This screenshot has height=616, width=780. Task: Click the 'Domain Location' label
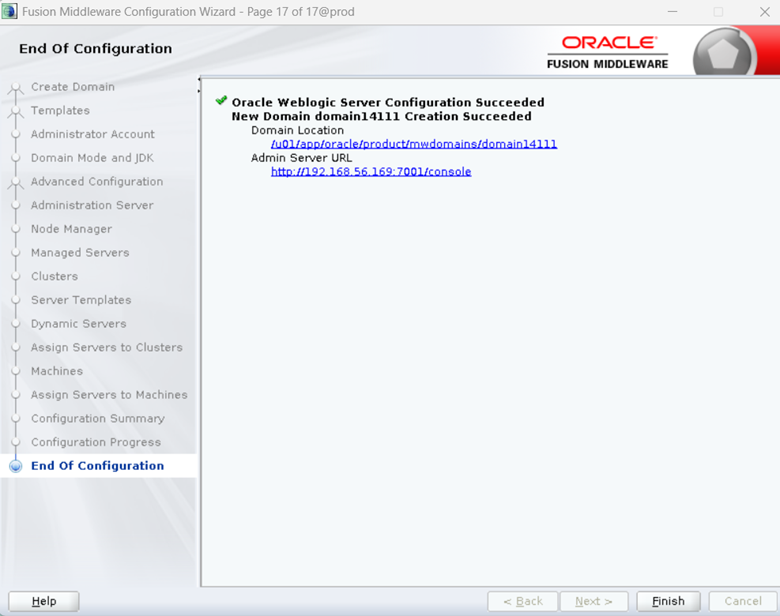(x=297, y=130)
